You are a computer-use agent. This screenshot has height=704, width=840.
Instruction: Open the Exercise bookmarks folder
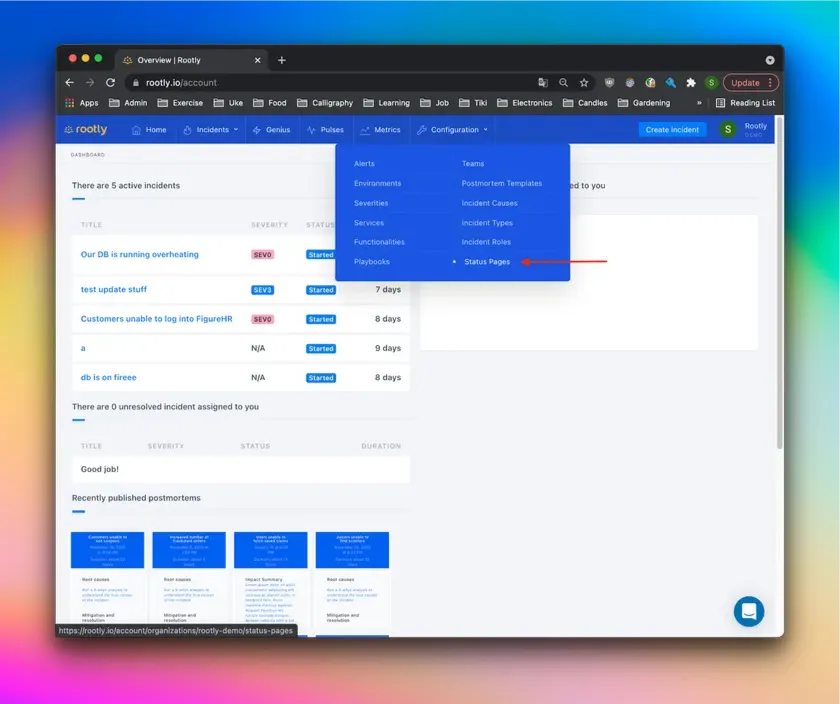180,103
